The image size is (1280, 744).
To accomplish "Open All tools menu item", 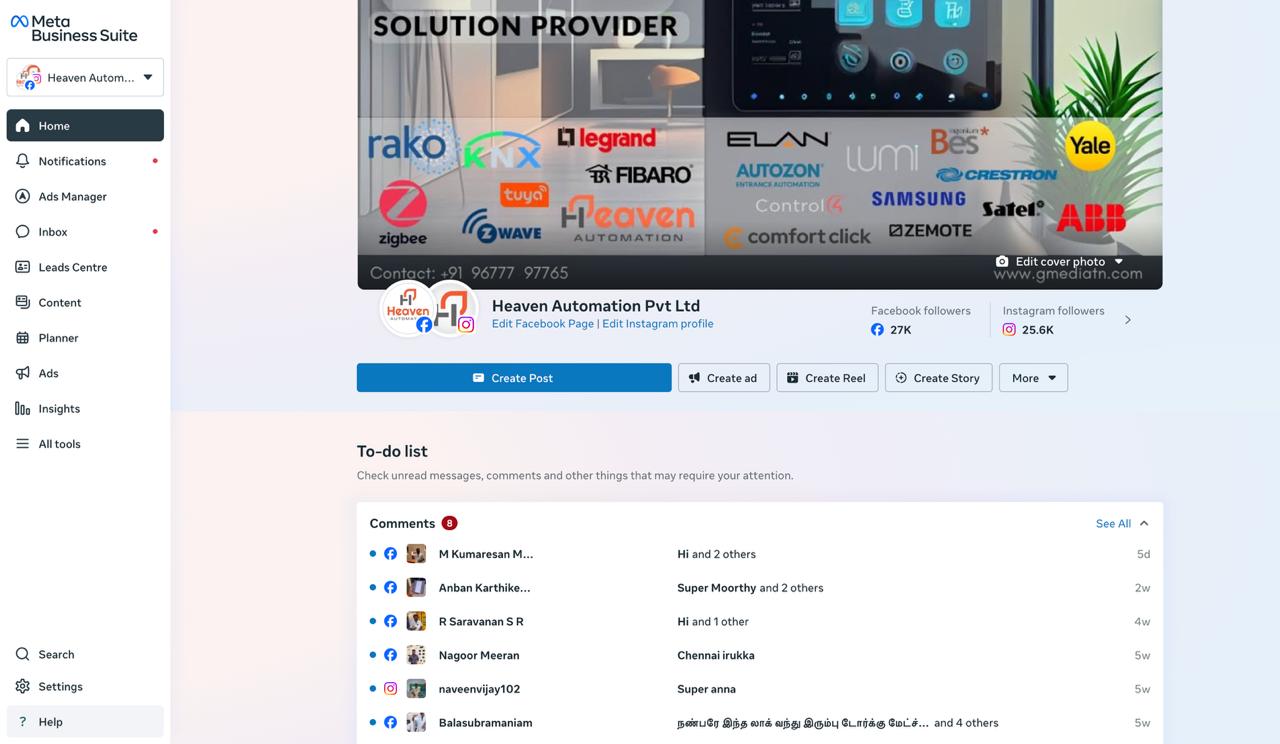I will point(59,444).
